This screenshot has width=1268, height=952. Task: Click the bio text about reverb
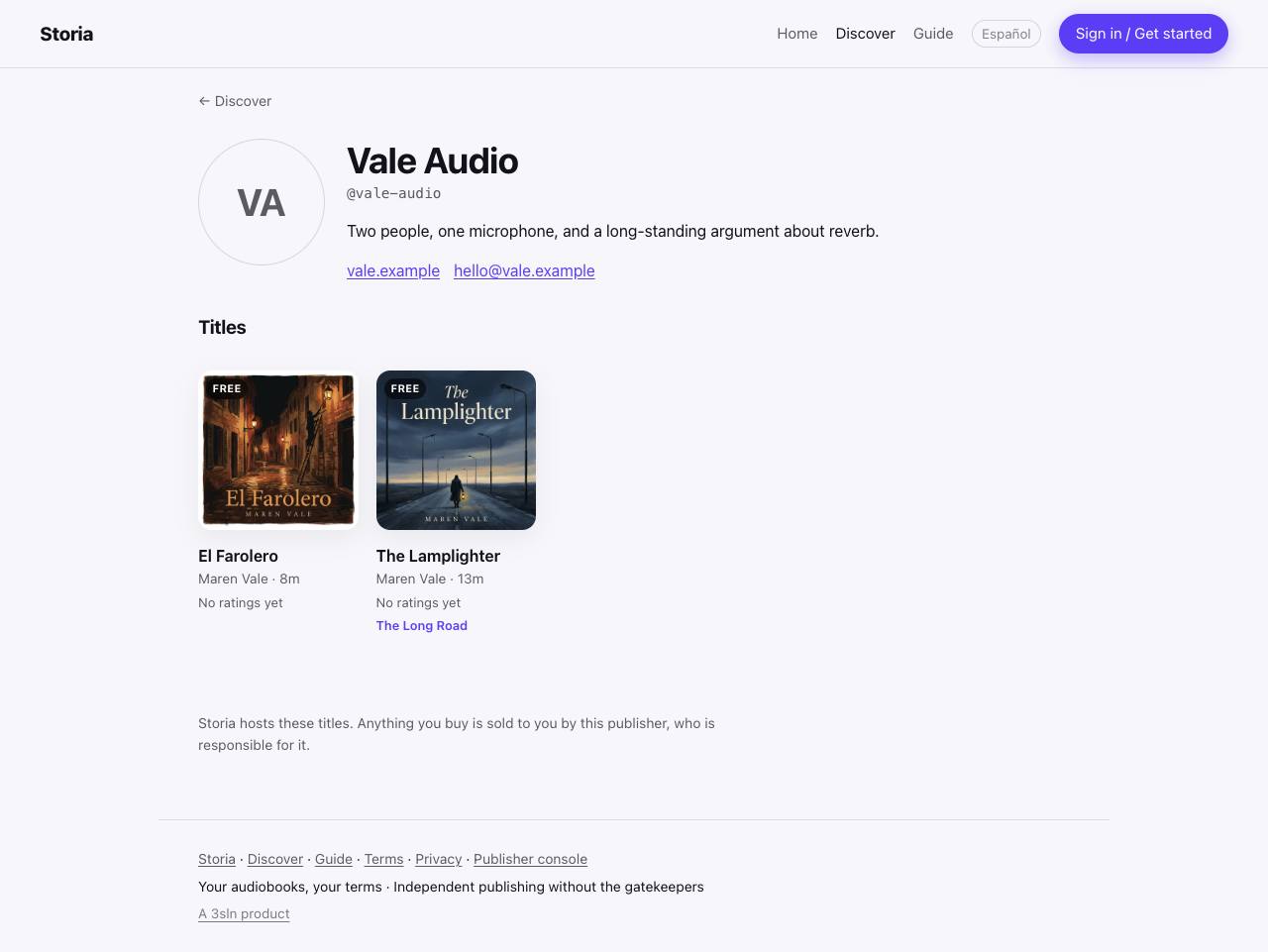tap(612, 231)
